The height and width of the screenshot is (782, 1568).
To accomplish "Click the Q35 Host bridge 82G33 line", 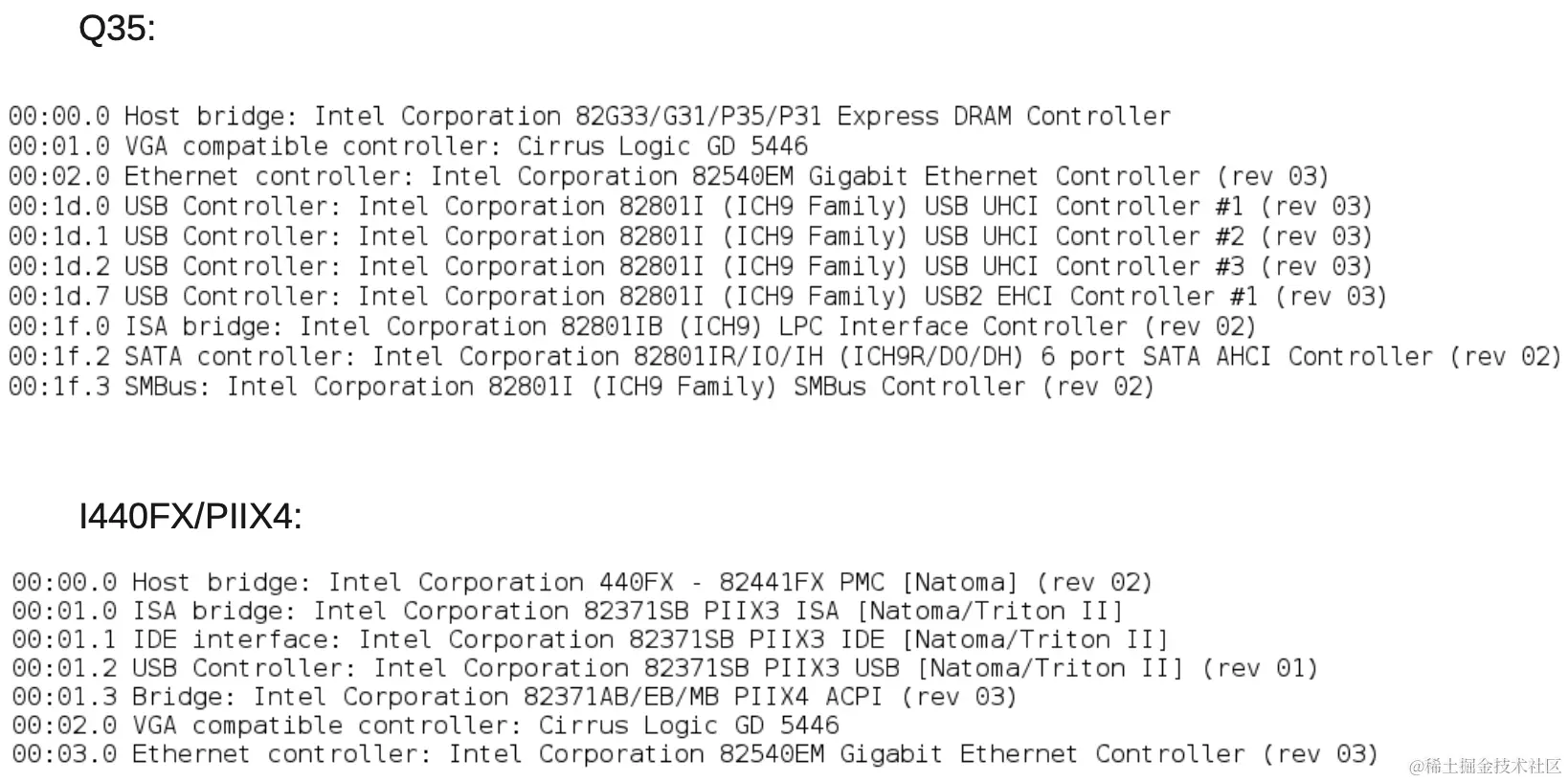I will click(x=590, y=117).
